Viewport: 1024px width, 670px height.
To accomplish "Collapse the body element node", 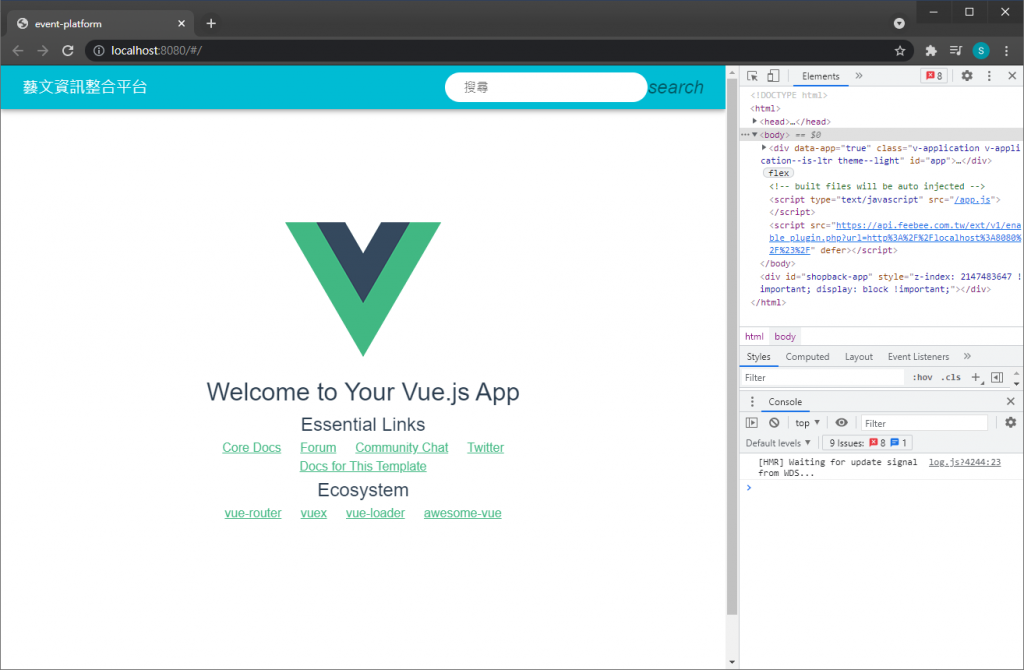I will coord(755,135).
